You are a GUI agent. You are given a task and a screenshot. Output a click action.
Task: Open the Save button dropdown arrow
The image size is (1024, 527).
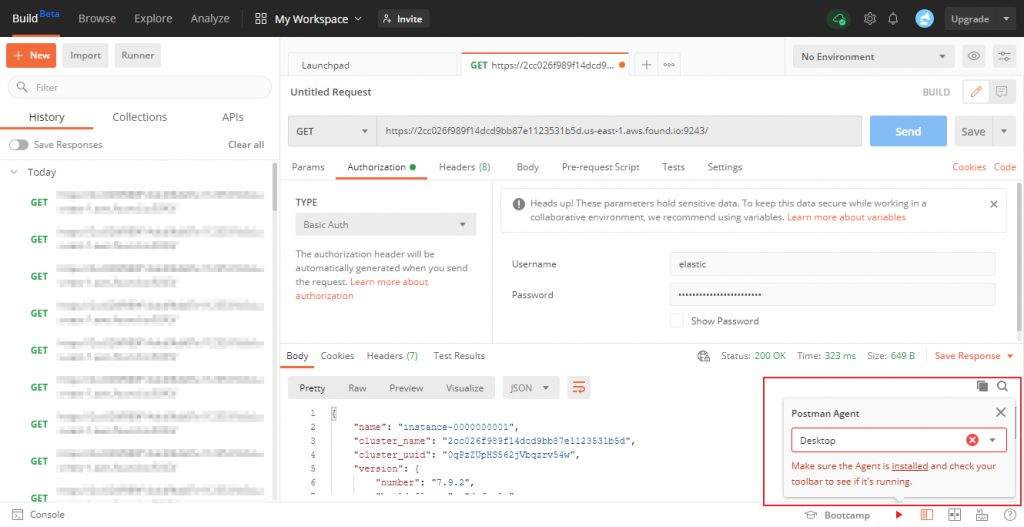pos(1004,131)
